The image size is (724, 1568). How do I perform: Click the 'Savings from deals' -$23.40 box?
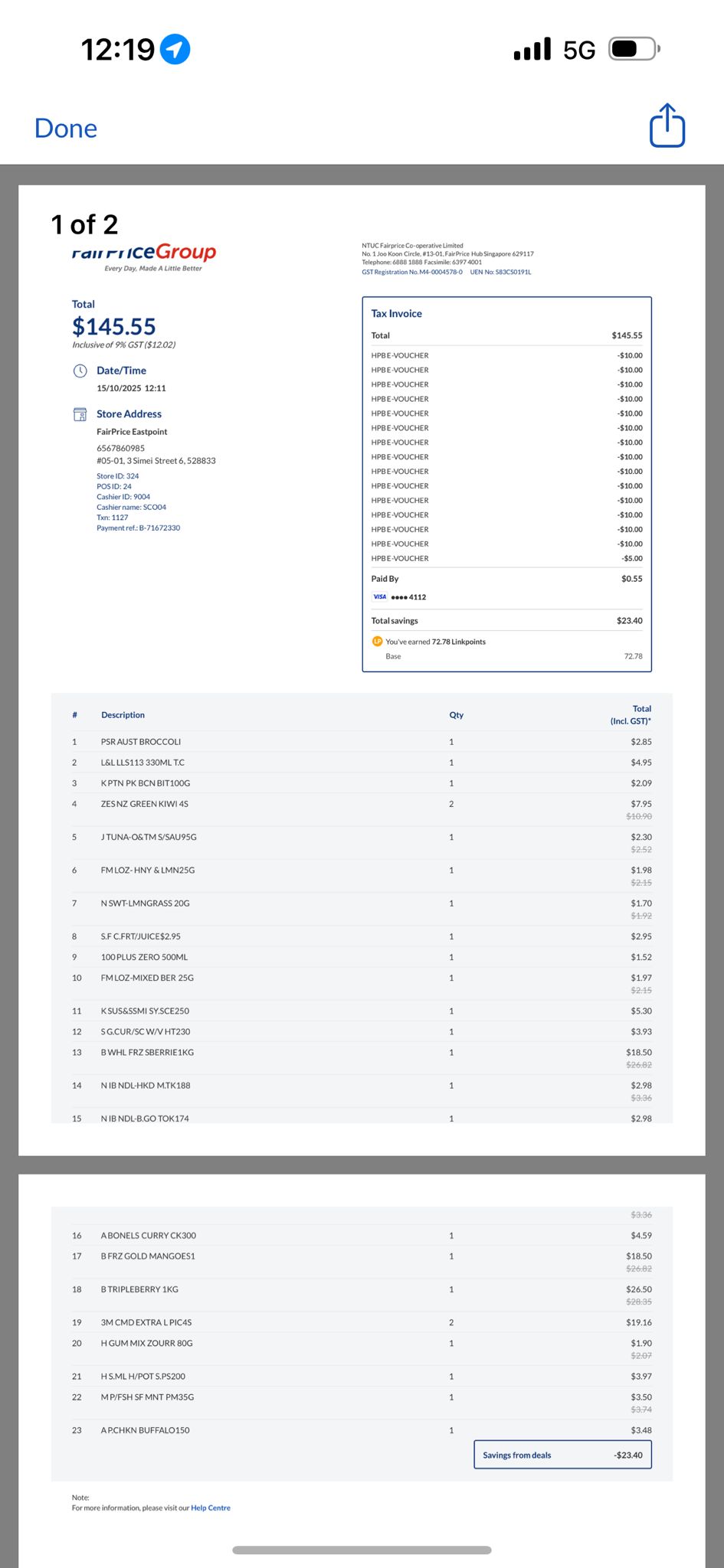tap(563, 1455)
